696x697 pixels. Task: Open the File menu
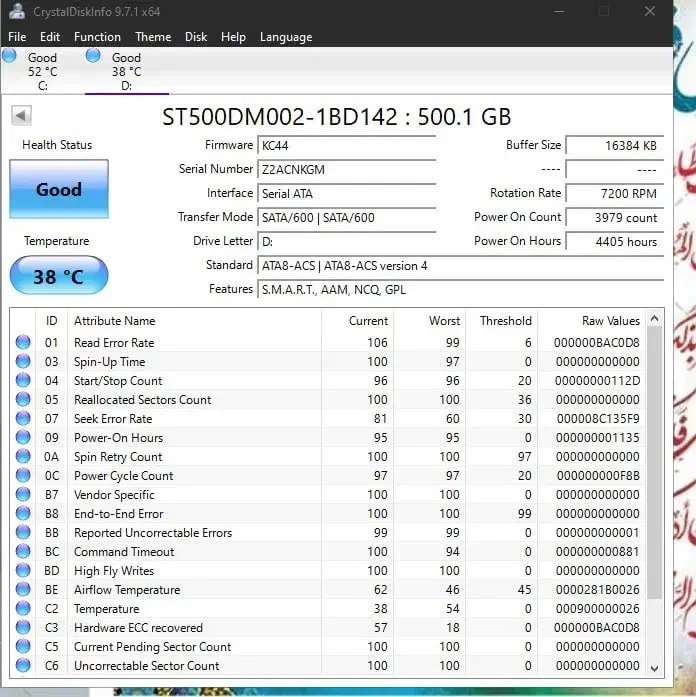coord(17,37)
